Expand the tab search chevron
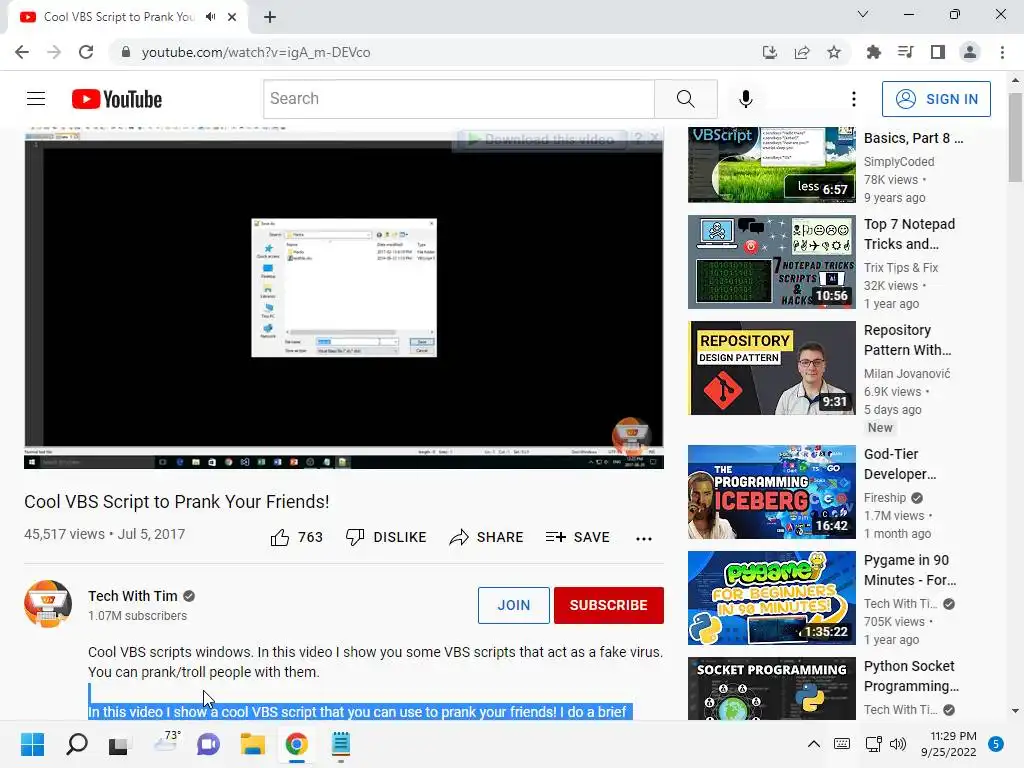 pos(863,14)
